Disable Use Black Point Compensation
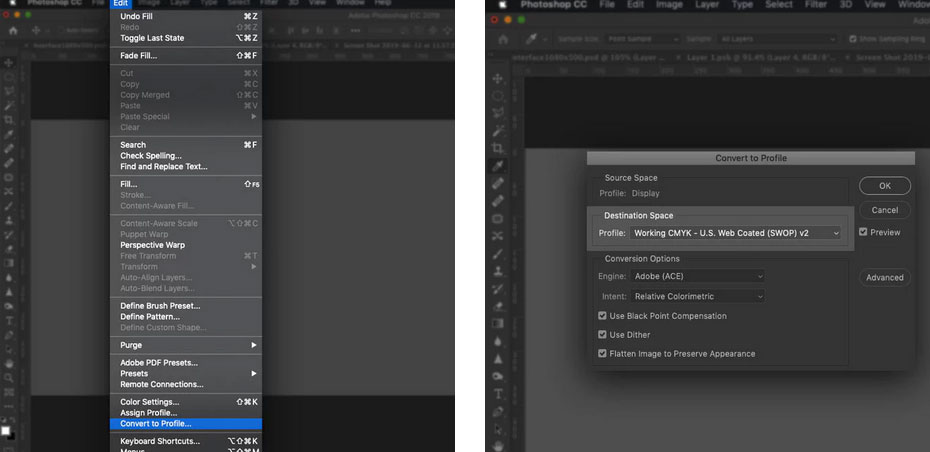This screenshot has width=930, height=452. click(x=602, y=316)
